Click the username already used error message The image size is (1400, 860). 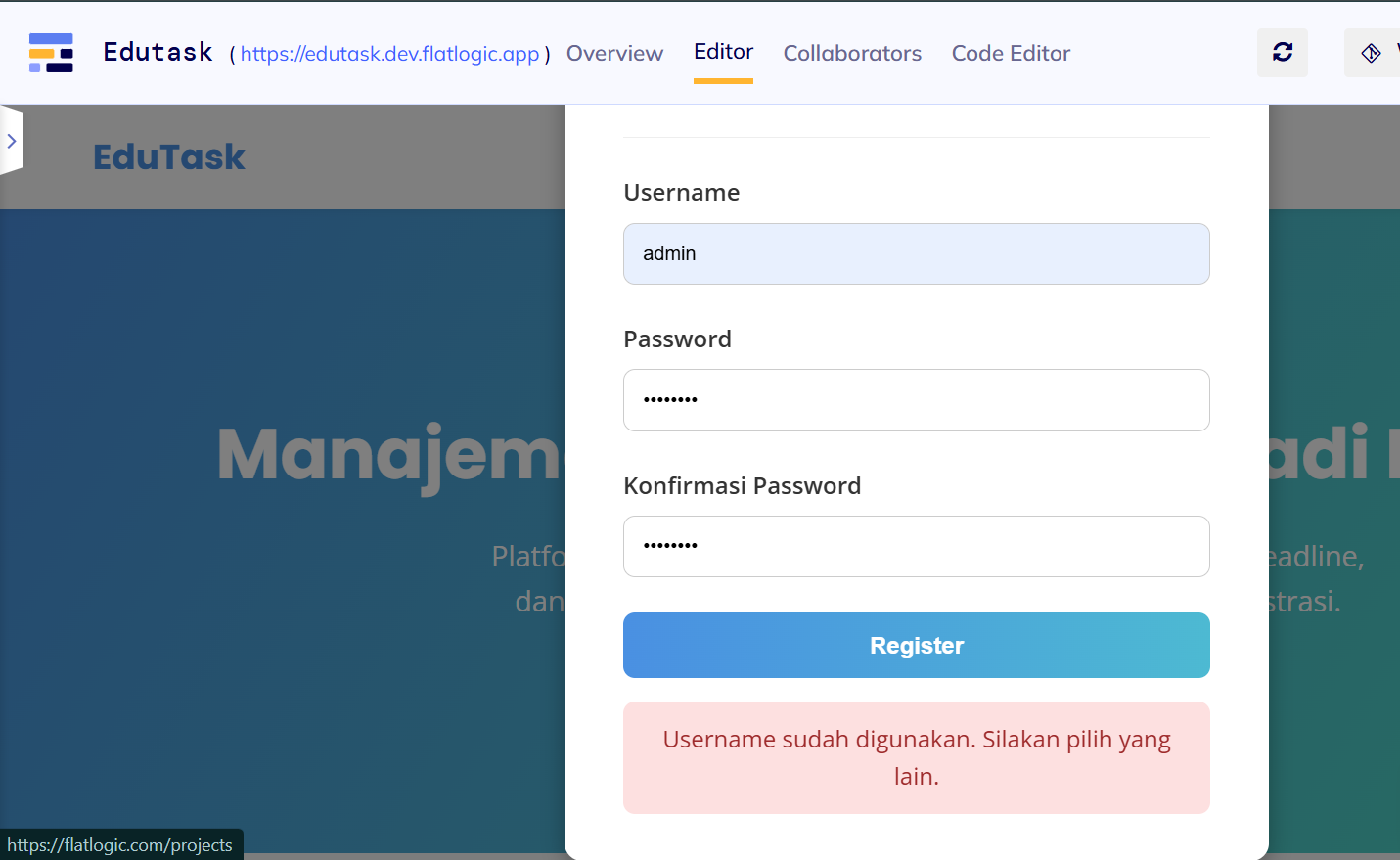[916, 757]
